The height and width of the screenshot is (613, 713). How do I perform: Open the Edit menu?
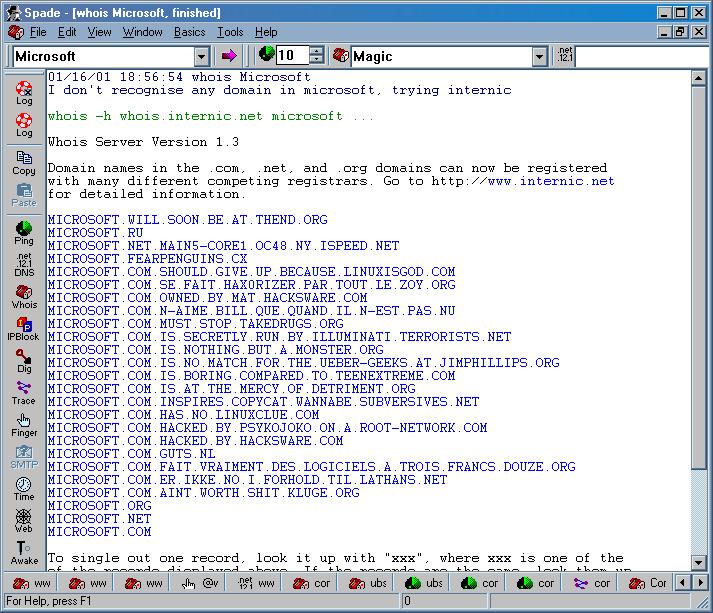click(x=67, y=32)
